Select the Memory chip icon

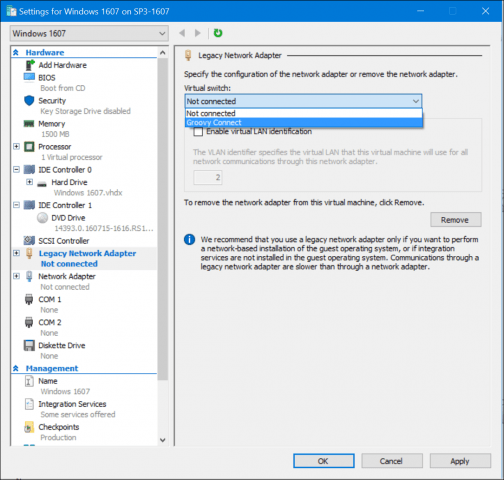point(29,124)
